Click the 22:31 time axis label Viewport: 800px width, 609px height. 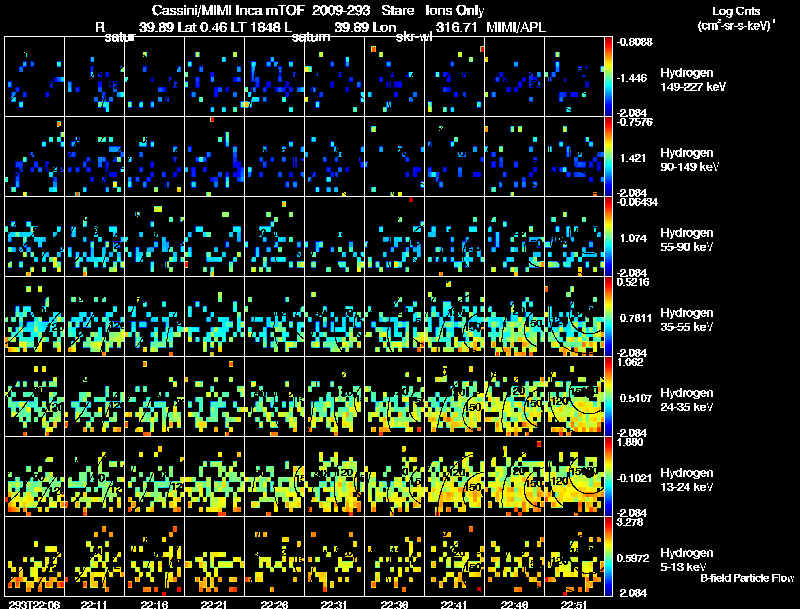334,604
